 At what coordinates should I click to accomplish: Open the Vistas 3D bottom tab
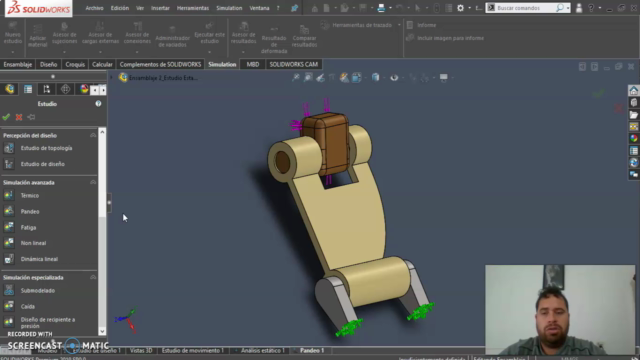point(141,351)
